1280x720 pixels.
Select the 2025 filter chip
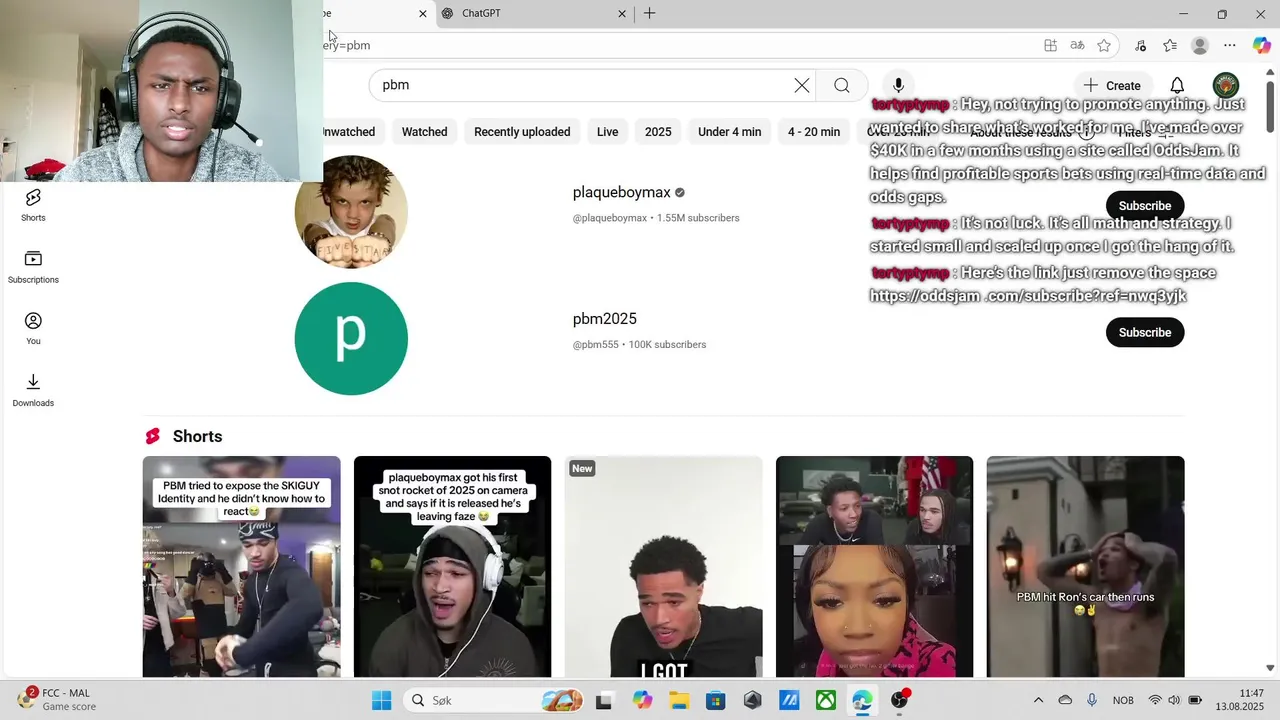[x=658, y=132]
